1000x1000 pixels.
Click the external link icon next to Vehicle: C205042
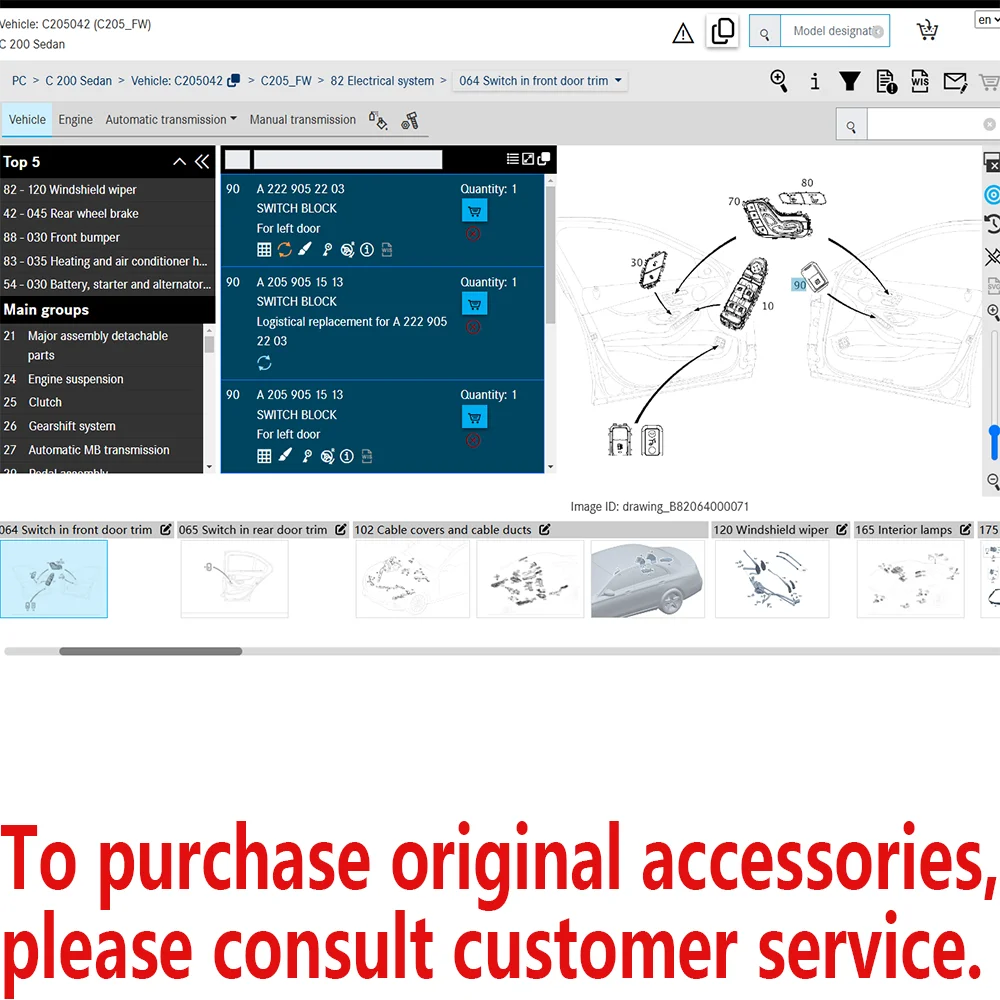234,80
